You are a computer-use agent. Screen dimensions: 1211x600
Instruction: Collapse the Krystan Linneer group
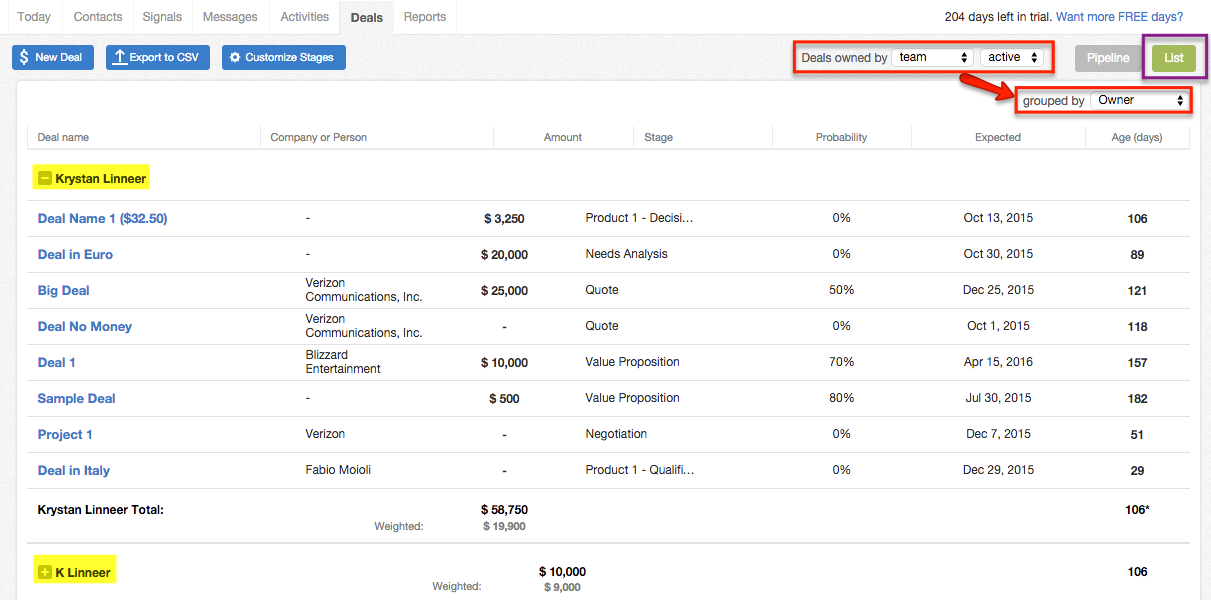45,179
